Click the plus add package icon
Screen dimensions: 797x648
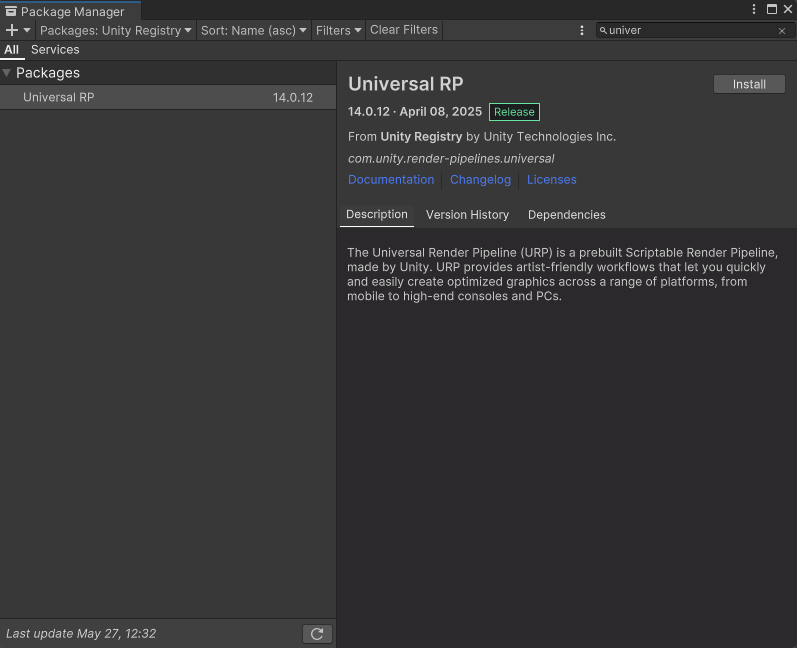click(12, 30)
